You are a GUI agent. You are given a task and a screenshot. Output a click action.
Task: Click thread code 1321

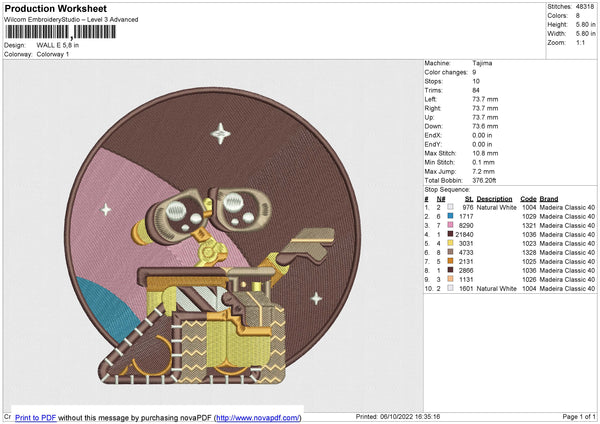(x=529, y=225)
